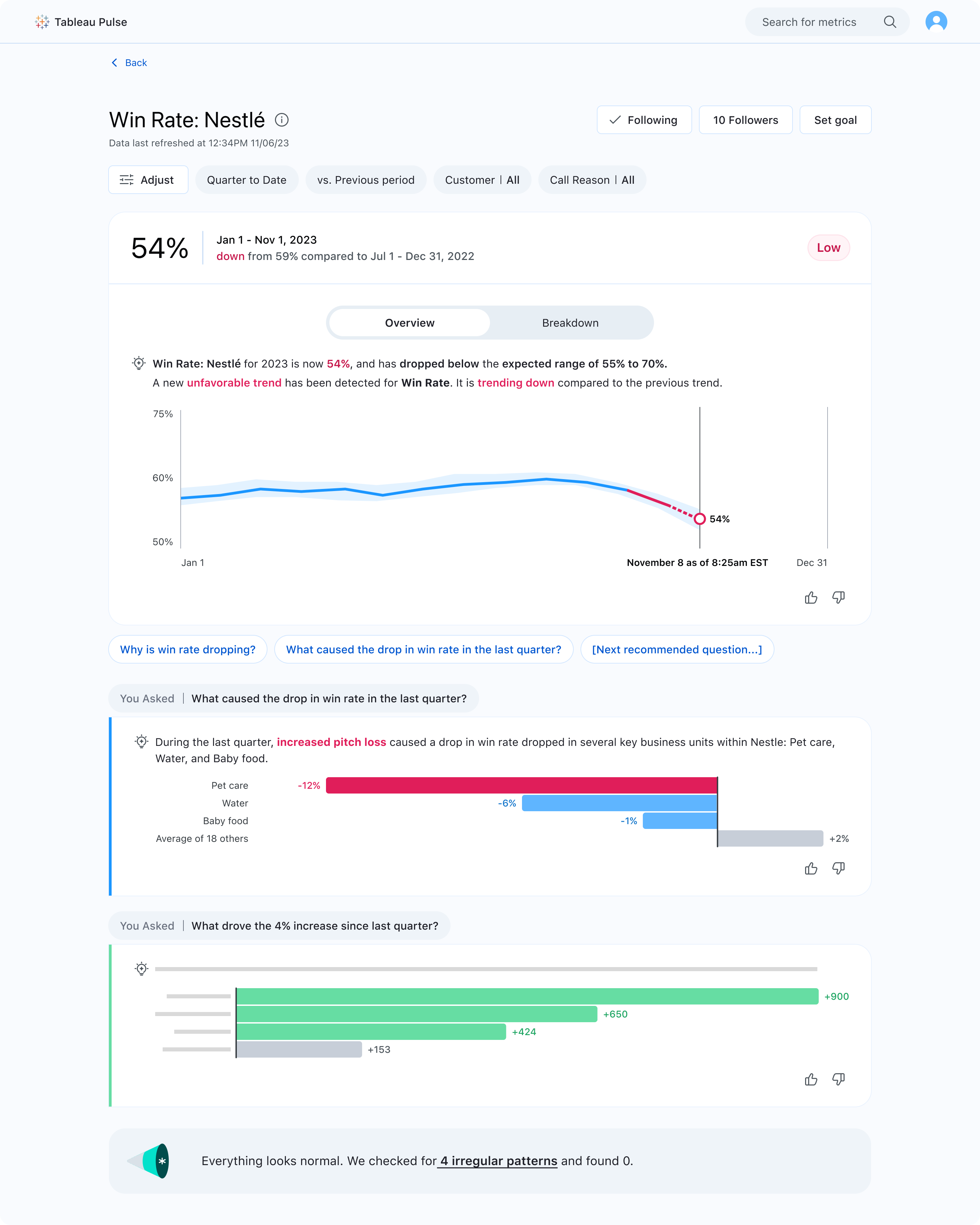The image size is (980, 1225).
Task: Click the search magnifier icon
Action: click(890, 22)
